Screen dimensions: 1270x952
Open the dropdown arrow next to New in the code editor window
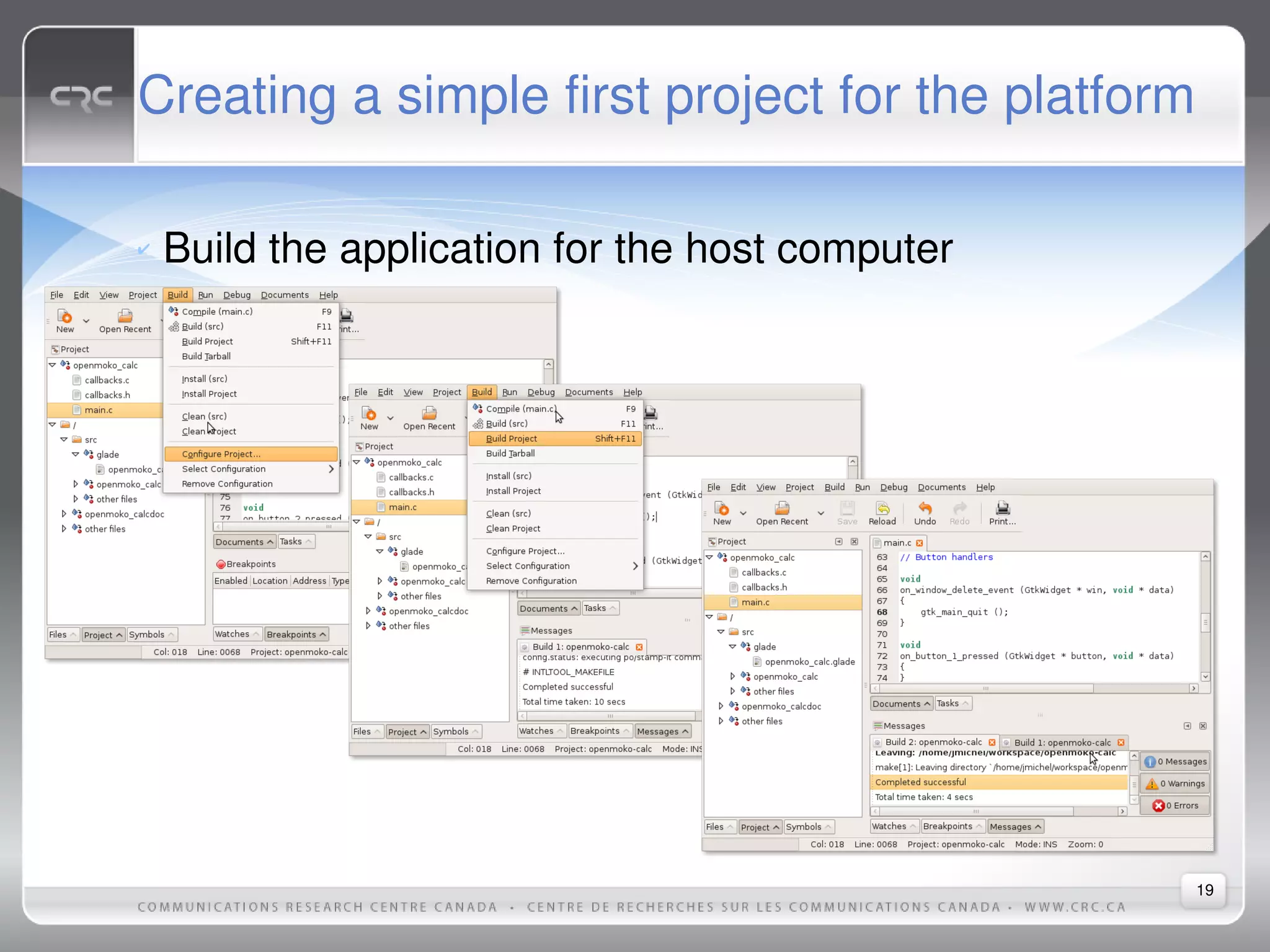click(x=743, y=513)
